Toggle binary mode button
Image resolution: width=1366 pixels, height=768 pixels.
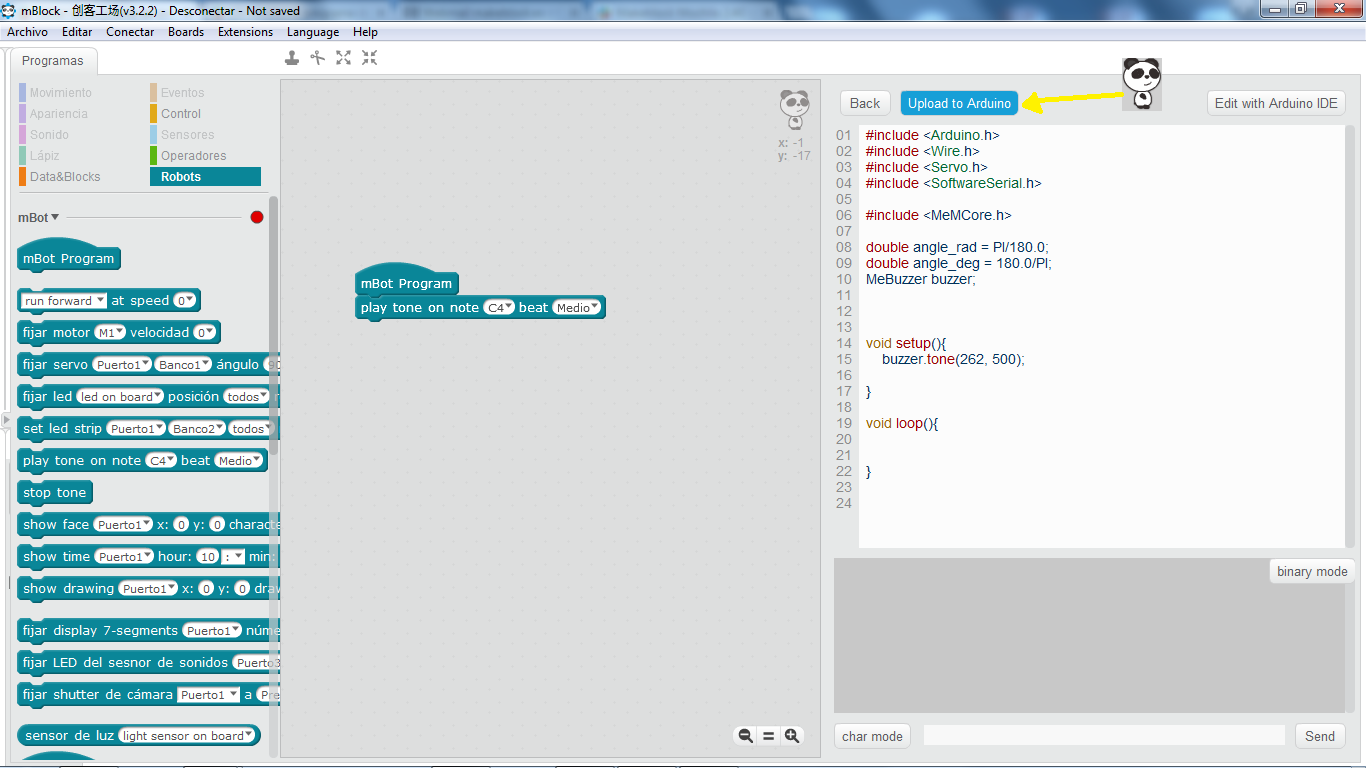[x=1312, y=571]
